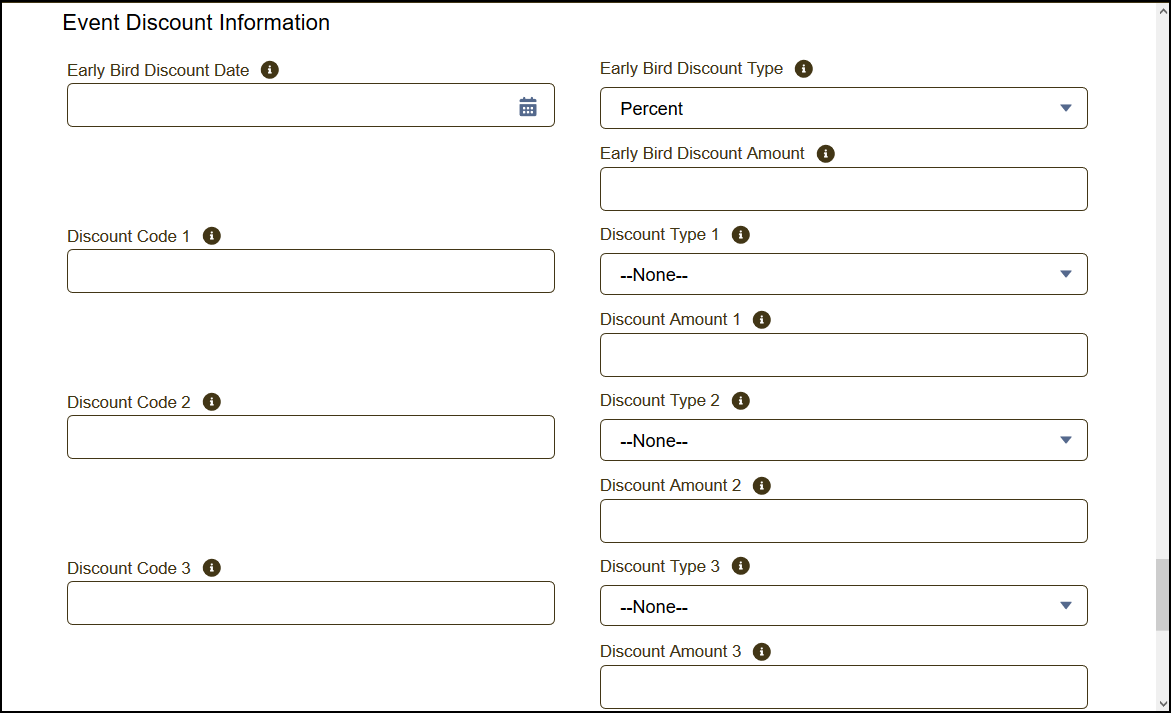1171x713 pixels.
Task: Open the Discount Type 2 picklist
Action: (843, 440)
